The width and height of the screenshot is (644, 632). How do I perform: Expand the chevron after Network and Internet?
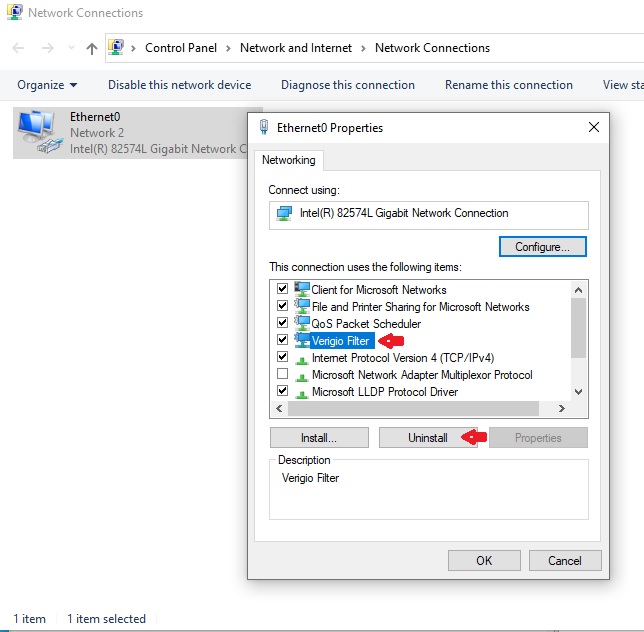[364, 48]
